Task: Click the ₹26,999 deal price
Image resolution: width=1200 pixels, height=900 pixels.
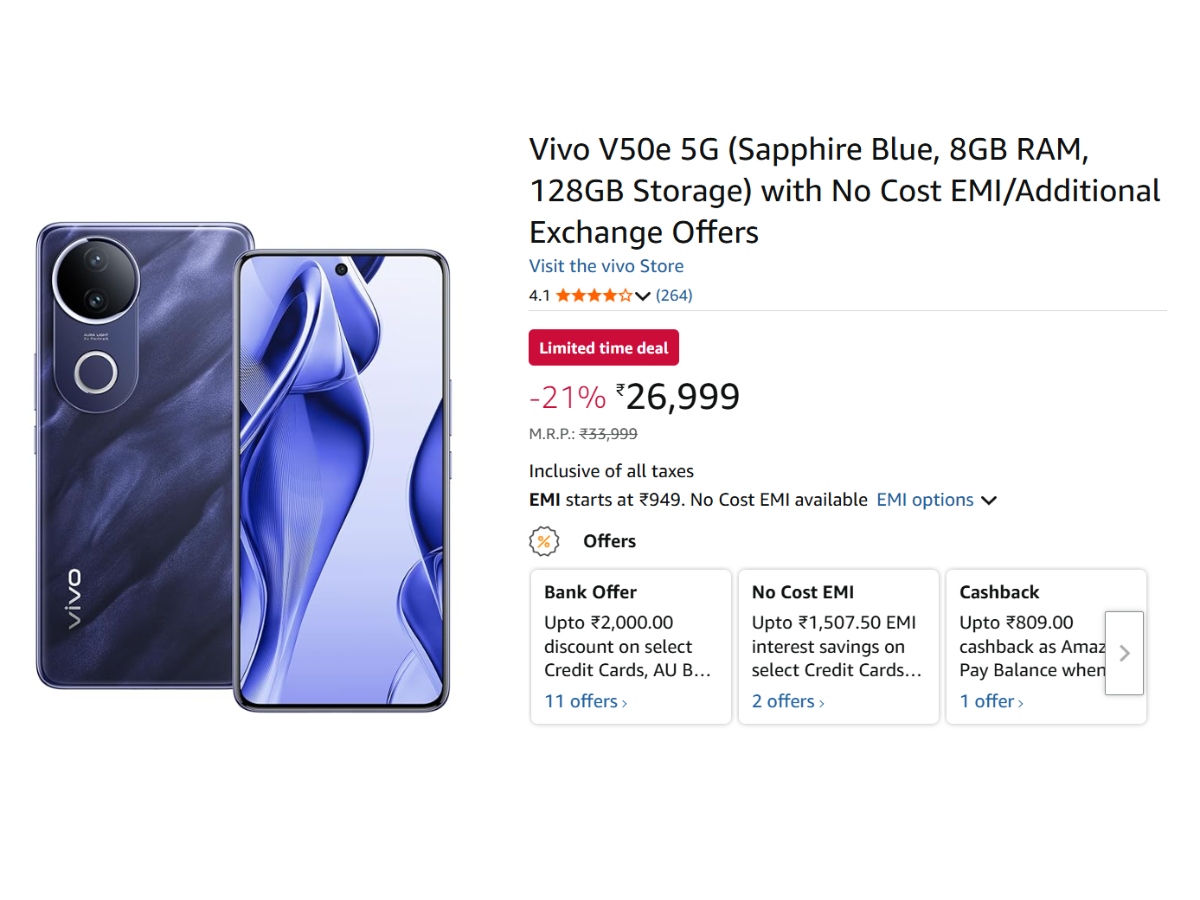Action: tap(682, 397)
